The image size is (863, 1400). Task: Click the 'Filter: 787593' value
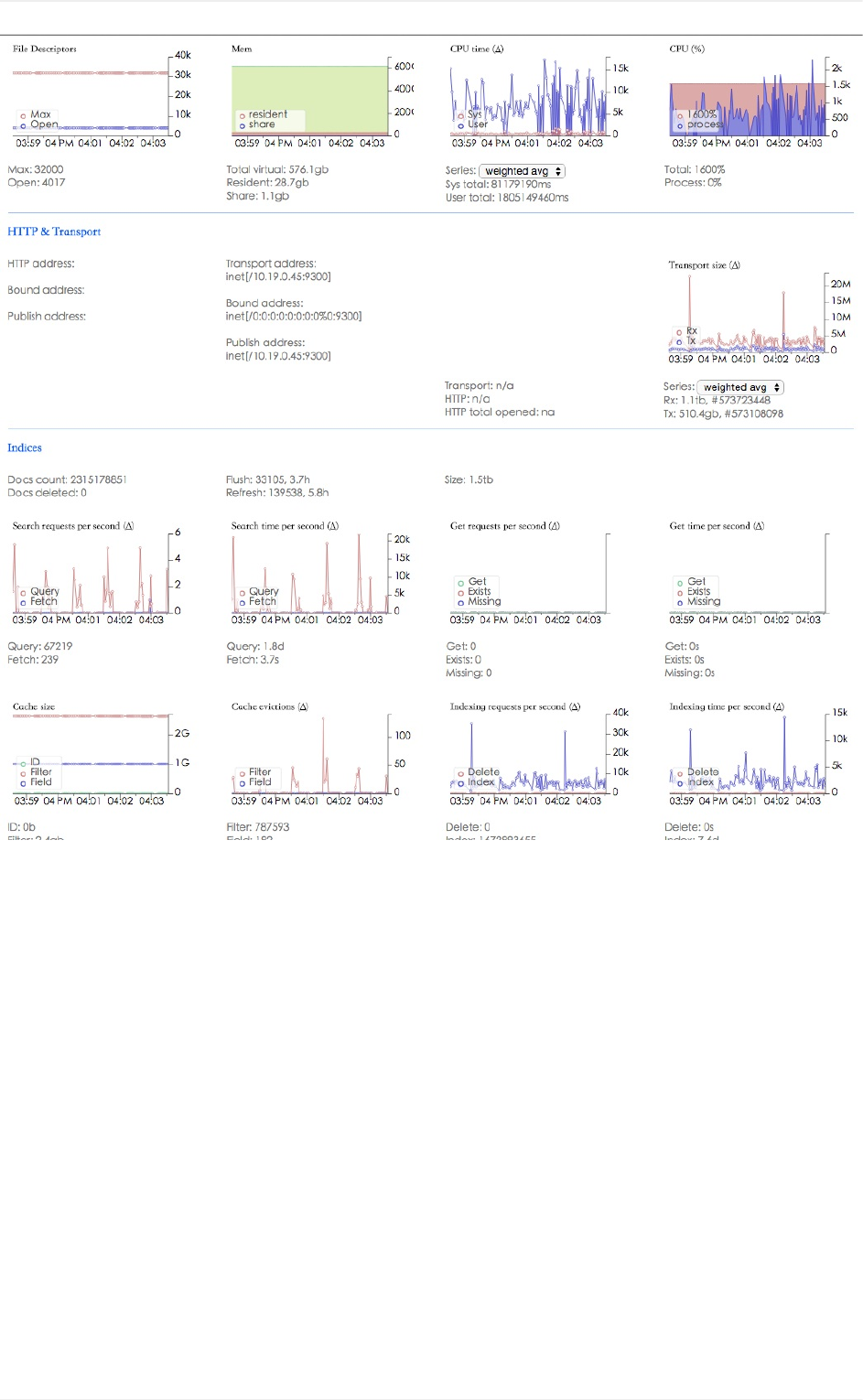click(x=258, y=826)
